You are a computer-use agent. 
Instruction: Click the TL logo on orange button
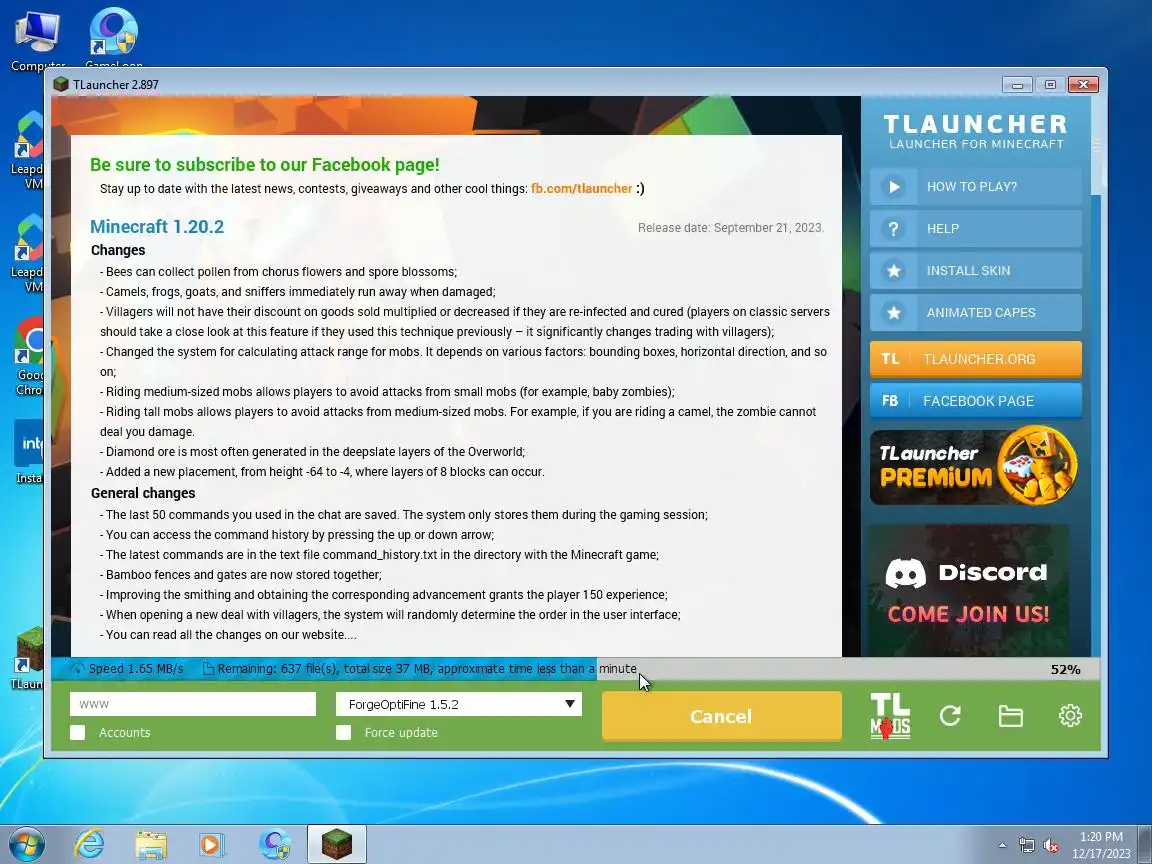pos(890,359)
